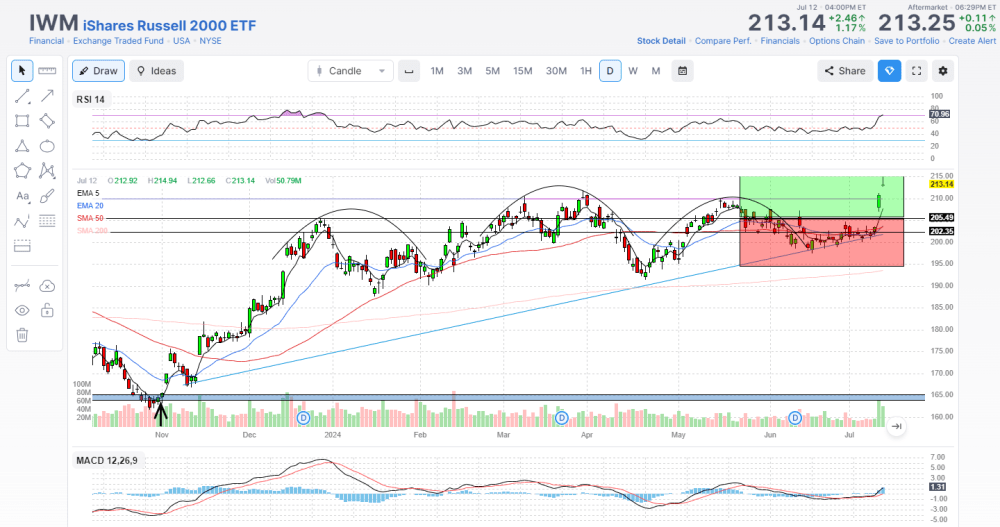Open chart settings gear icon
The image size is (1000, 527).
tap(943, 71)
